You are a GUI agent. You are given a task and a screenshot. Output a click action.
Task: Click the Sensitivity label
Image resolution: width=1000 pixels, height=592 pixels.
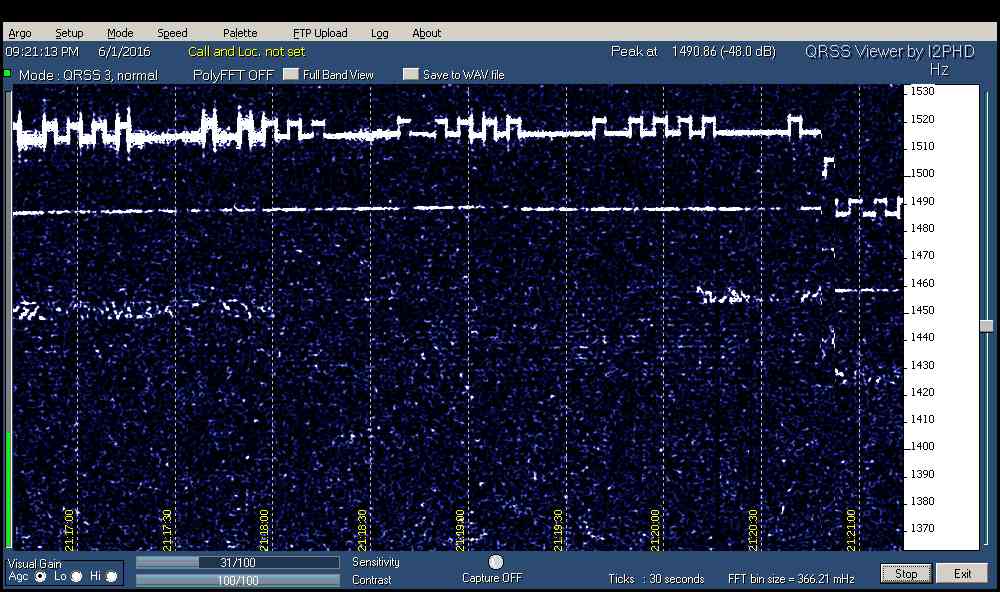pyautogui.click(x=376, y=562)
